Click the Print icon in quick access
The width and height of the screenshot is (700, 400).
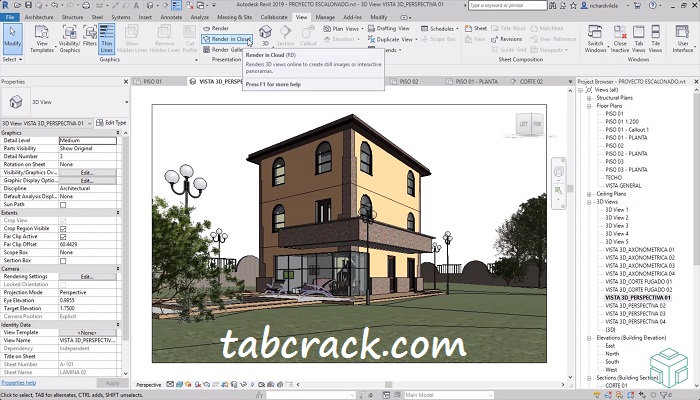point(86,5)
